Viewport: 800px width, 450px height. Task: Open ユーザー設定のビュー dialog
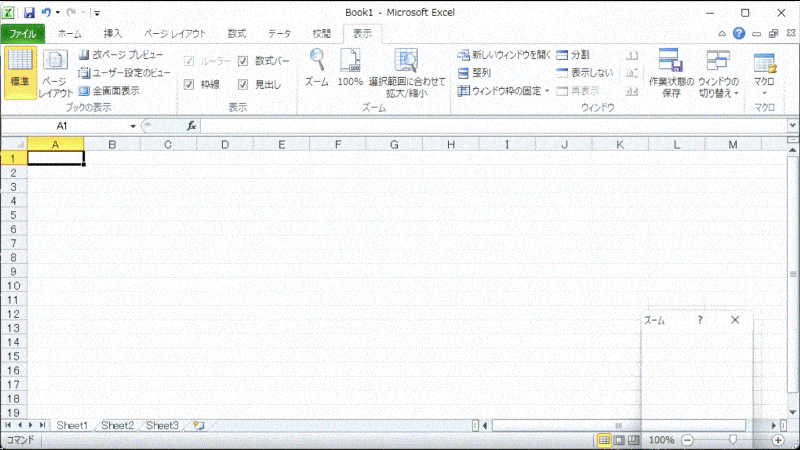(x=124, y=73)
